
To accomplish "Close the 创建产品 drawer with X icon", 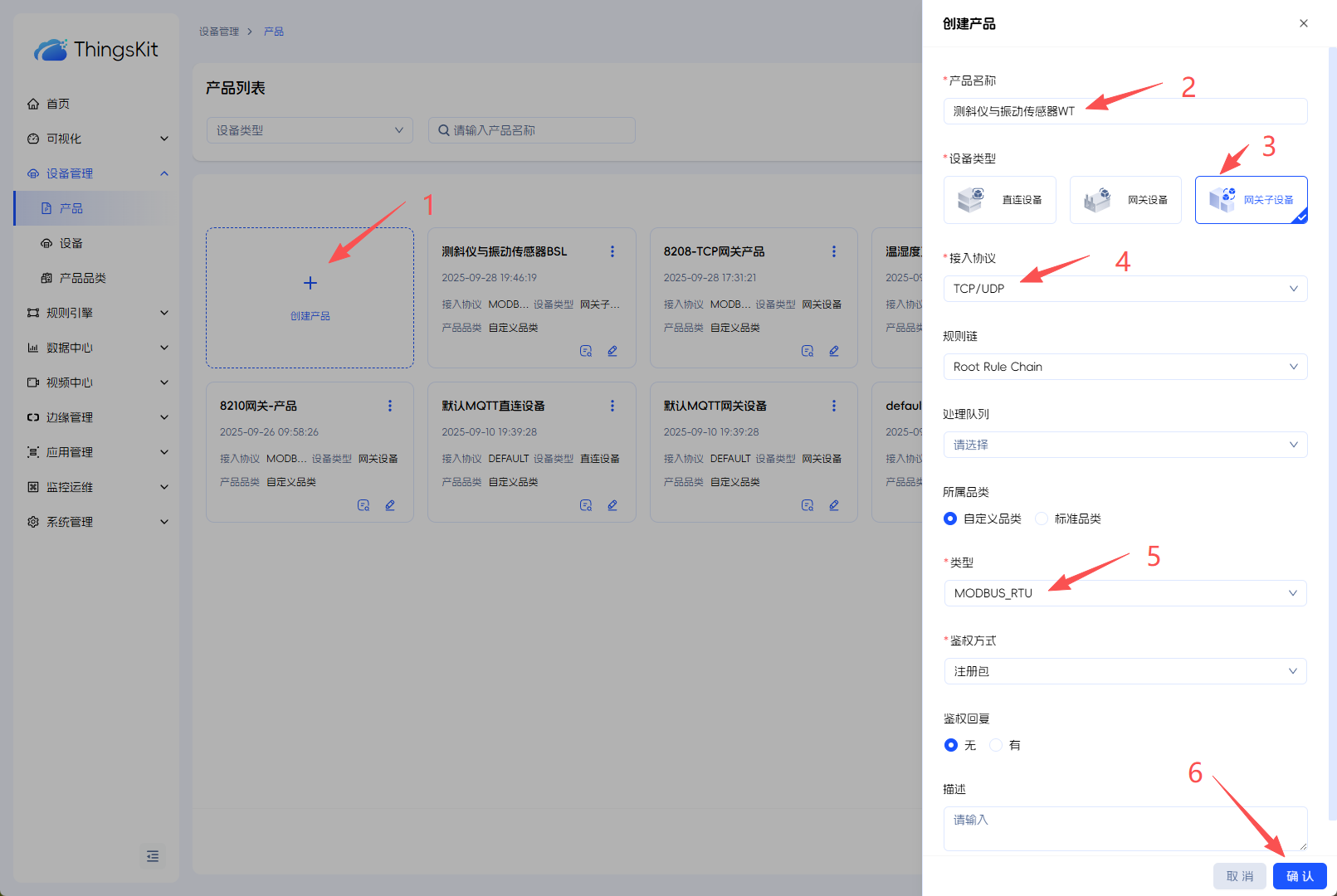I will 1303,23.
